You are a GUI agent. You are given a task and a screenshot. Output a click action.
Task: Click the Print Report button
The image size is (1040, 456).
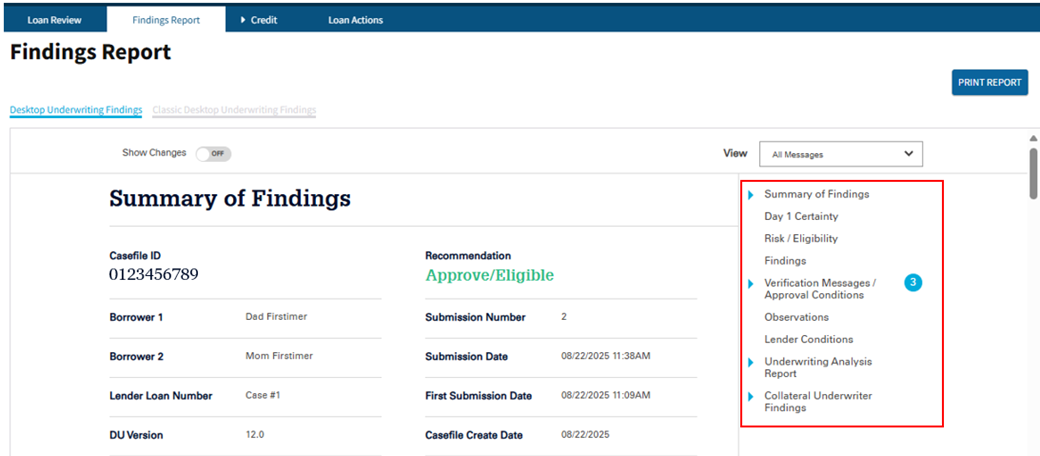coord(989,82)
